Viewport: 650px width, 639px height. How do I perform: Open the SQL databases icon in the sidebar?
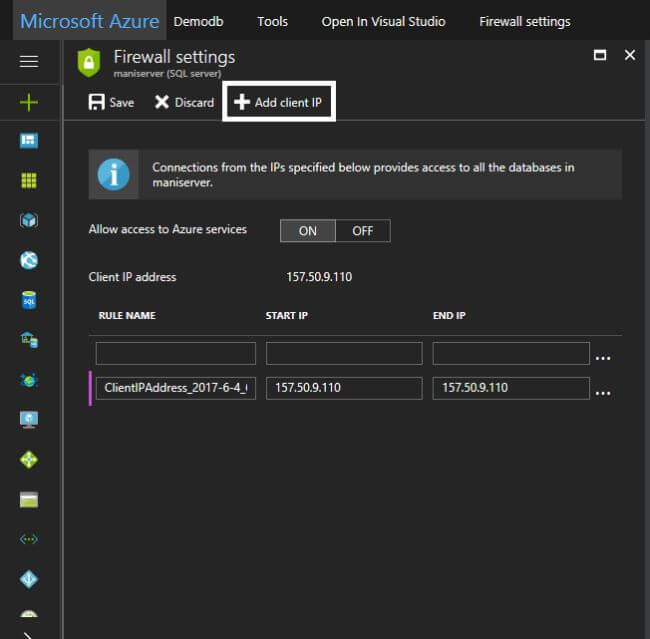pyautogui.click(x=29, y=300)
